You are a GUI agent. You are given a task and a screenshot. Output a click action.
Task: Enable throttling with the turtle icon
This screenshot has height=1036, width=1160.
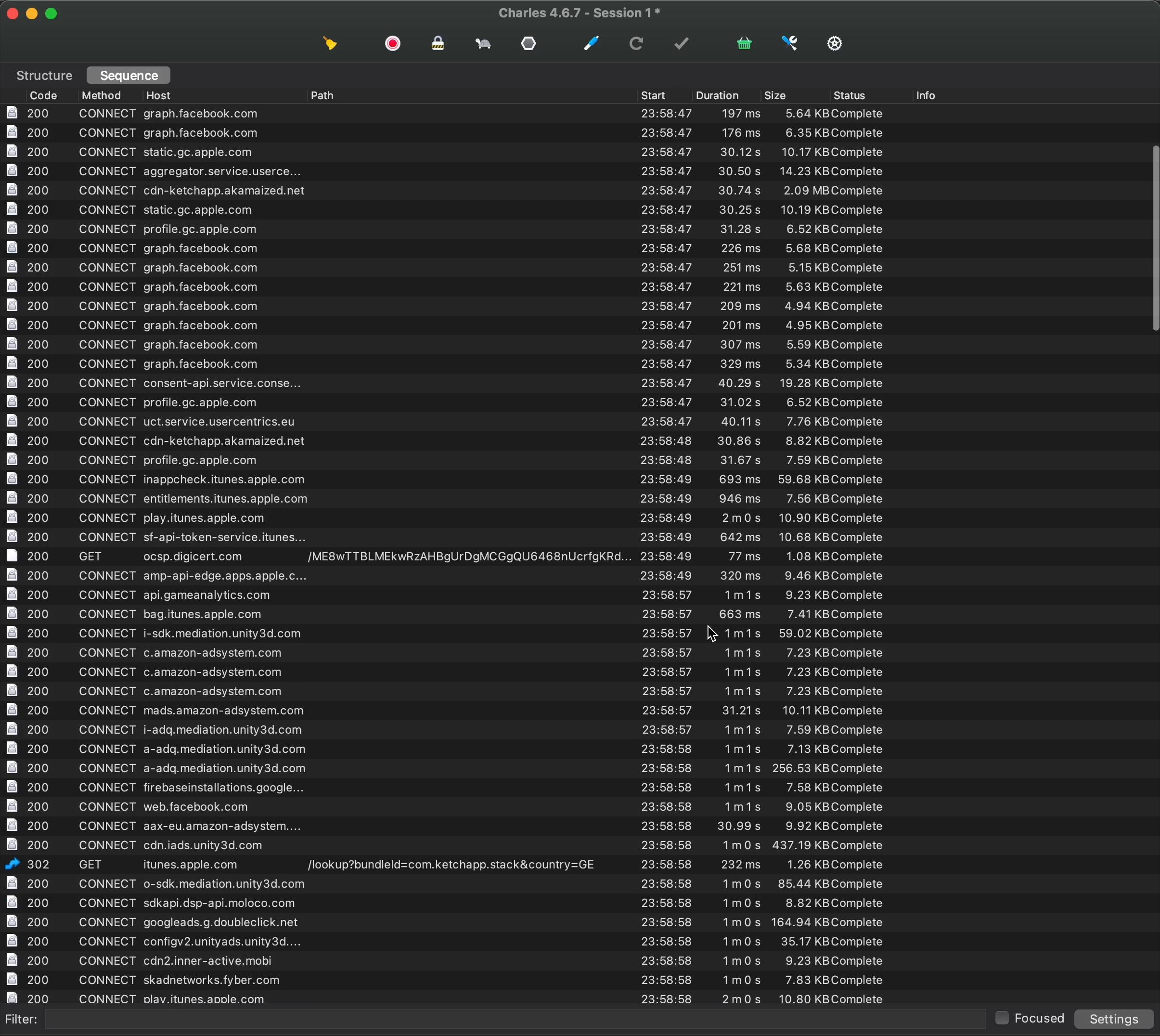pos(483,44)
